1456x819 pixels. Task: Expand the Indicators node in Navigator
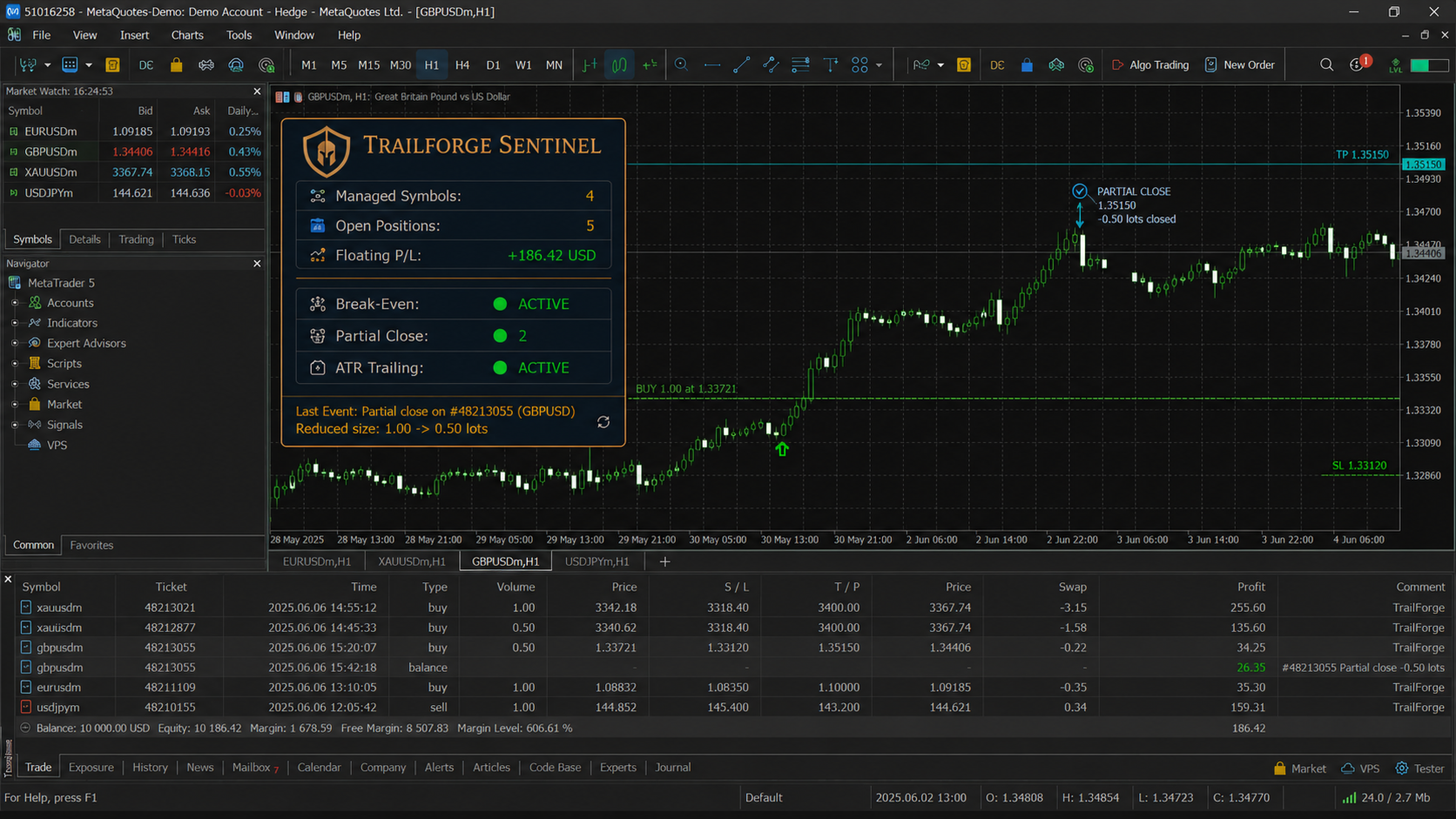tap(15, 323)
